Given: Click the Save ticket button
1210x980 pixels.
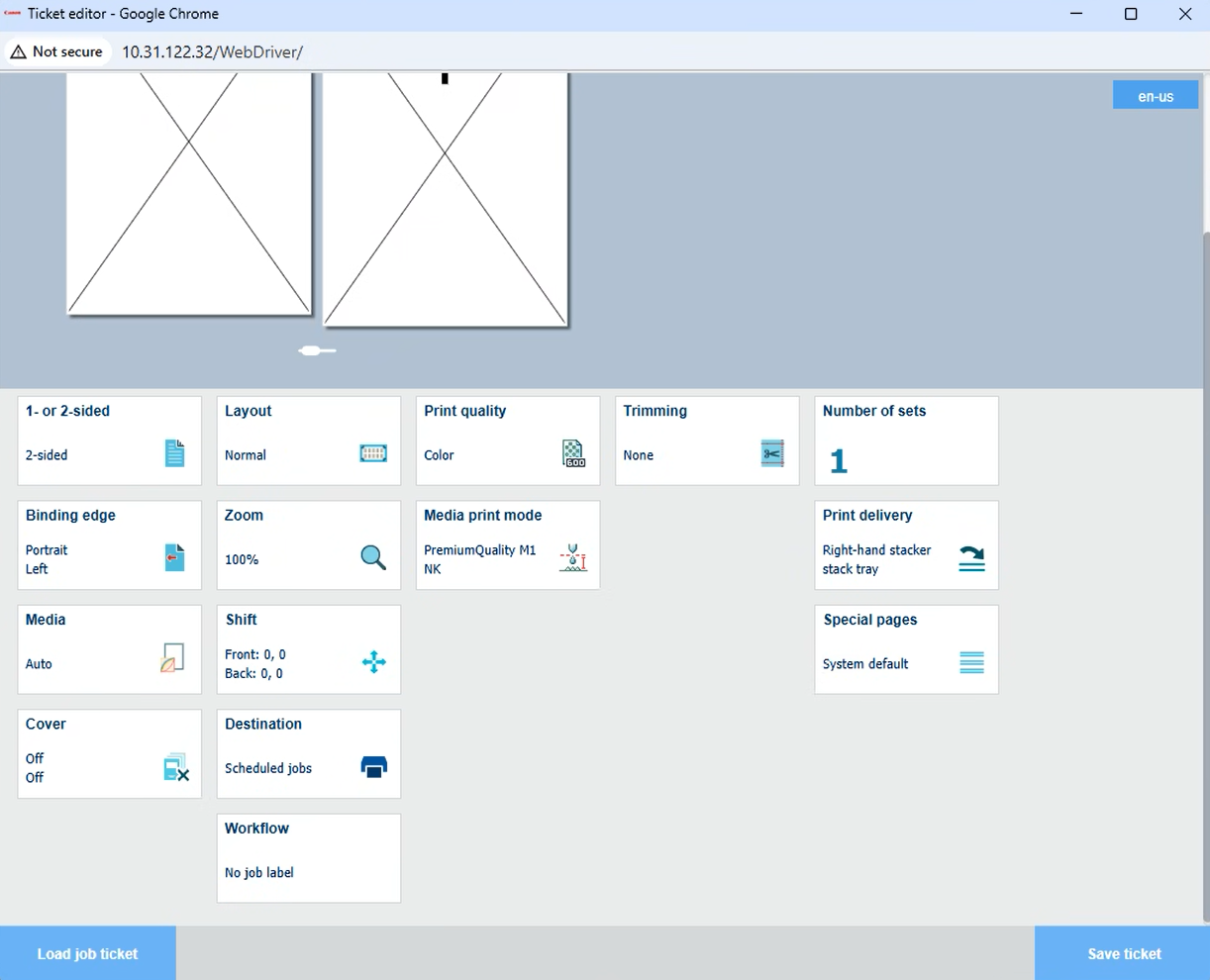Looking at the screenshot, I should 1123,953.
